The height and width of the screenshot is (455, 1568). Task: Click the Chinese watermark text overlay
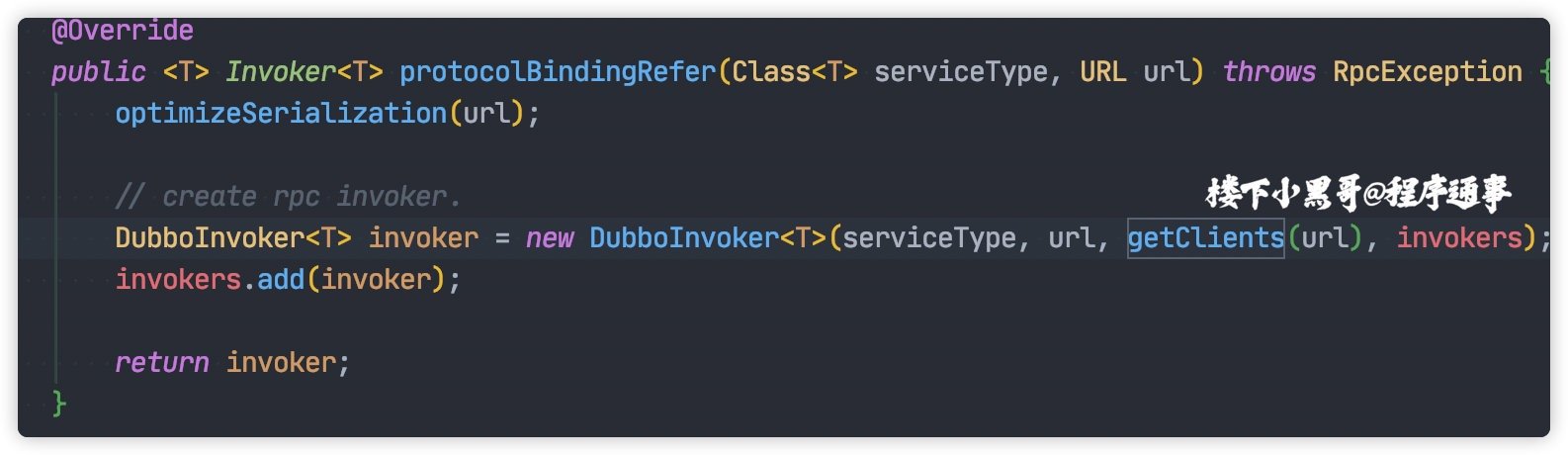point(1358,193)
